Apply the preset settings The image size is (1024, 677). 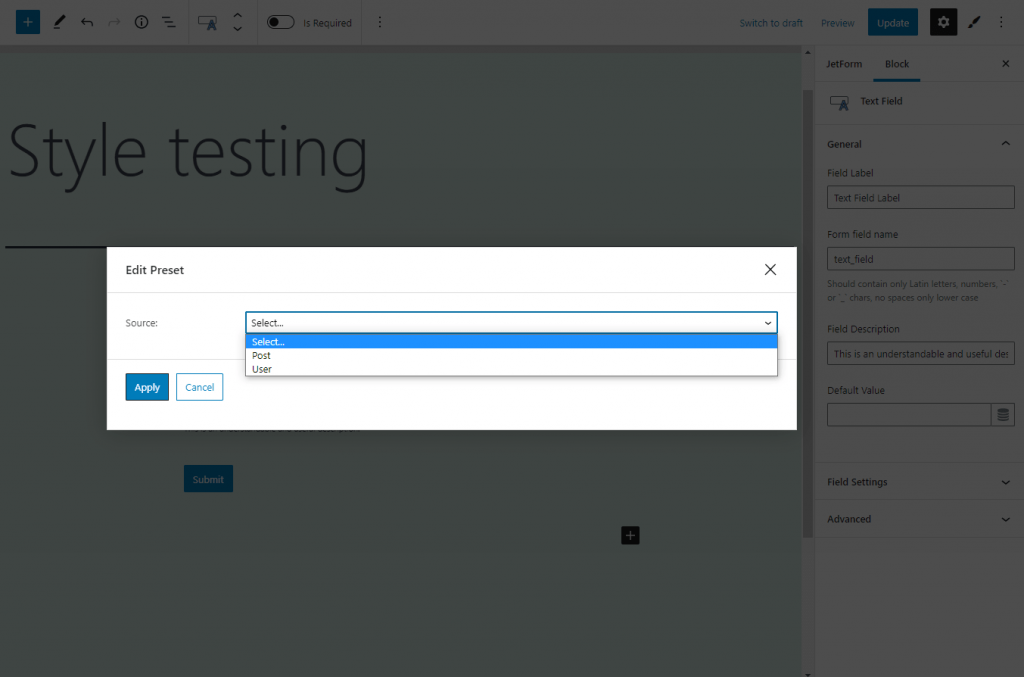click(147, 387)
